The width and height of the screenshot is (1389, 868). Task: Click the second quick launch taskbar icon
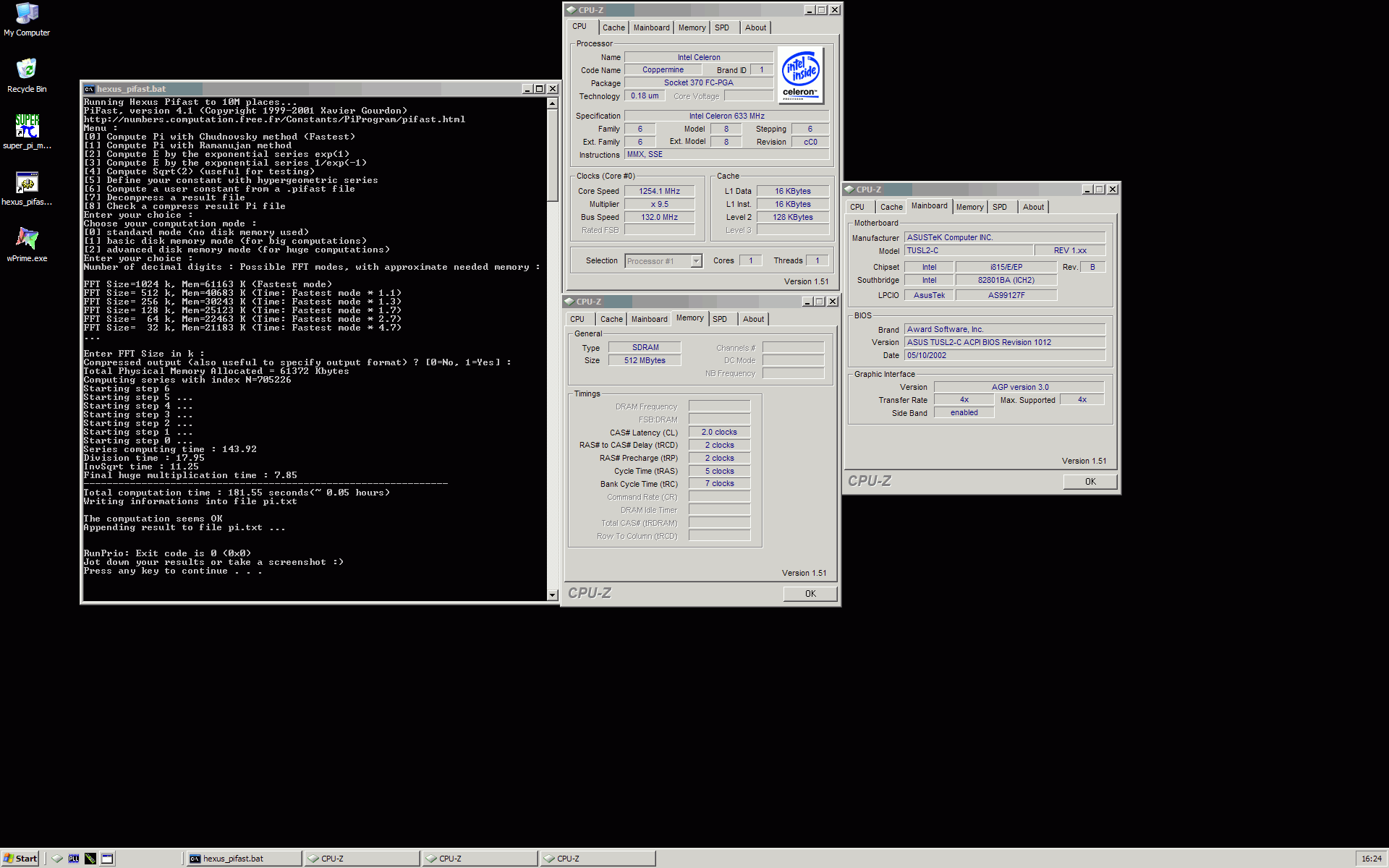(74, 859)
